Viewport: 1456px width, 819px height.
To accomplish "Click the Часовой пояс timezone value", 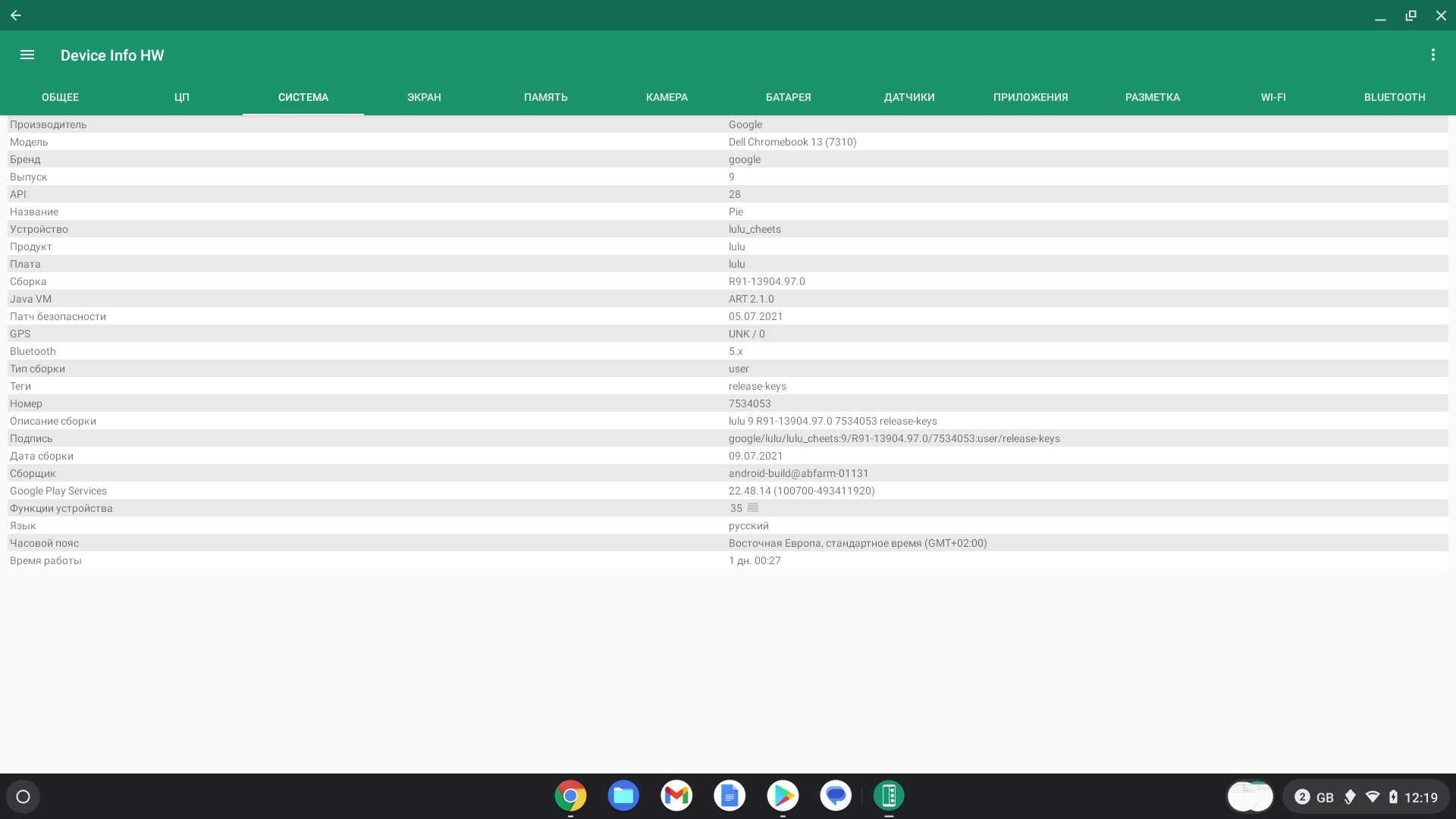I will coord(858,543).
